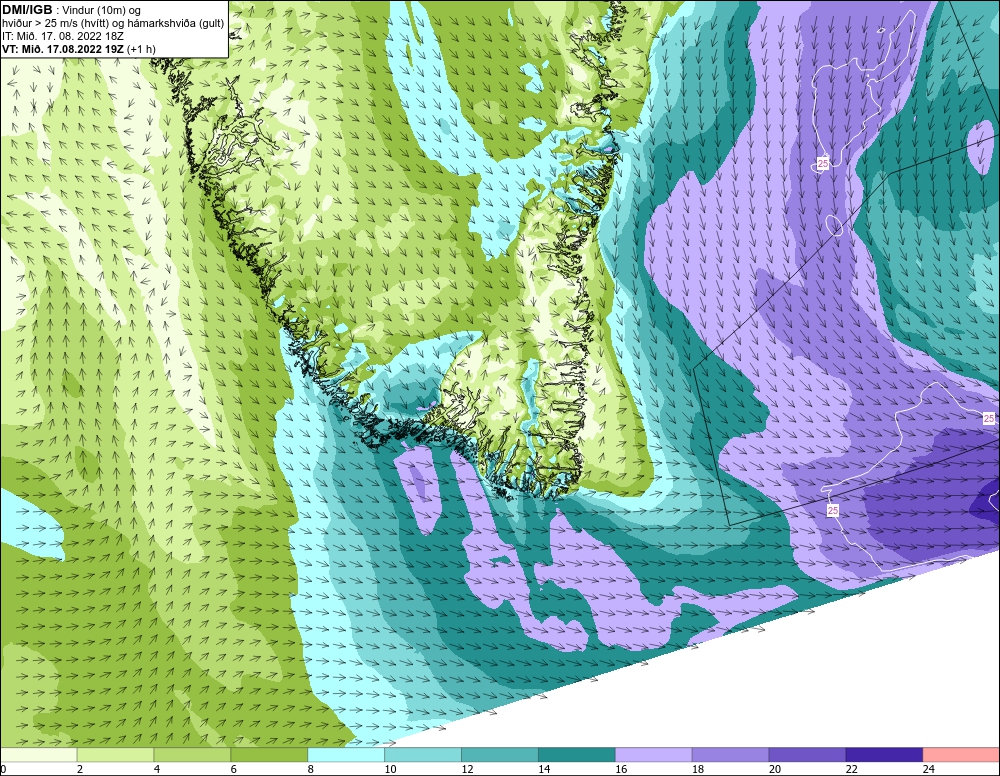This screenshot has height=776, width=1000.
Task: Select the dark teal 14–16 m/s legend swatch
Action: click(577, 755)
